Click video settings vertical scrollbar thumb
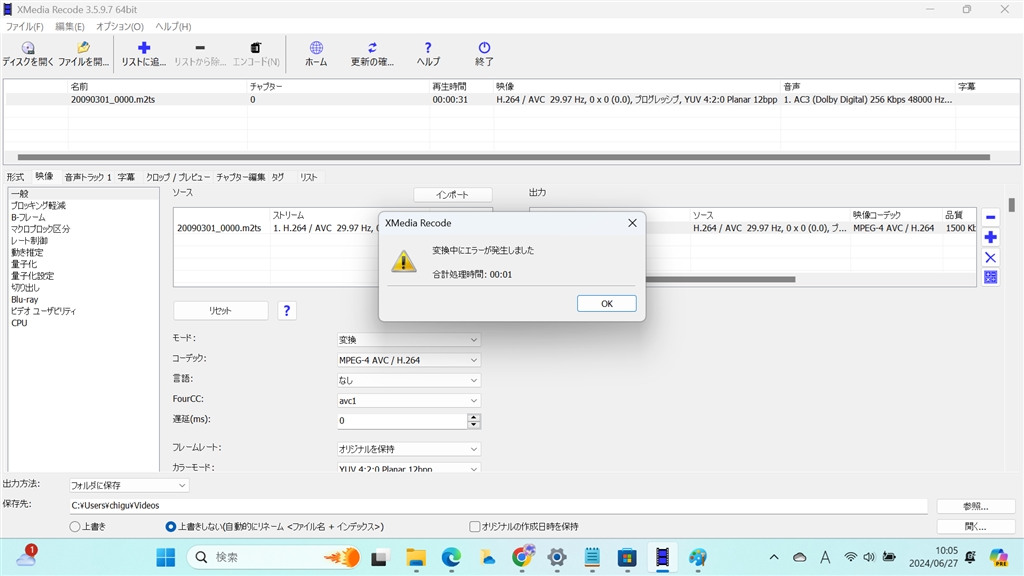 tap(1011, 205)
